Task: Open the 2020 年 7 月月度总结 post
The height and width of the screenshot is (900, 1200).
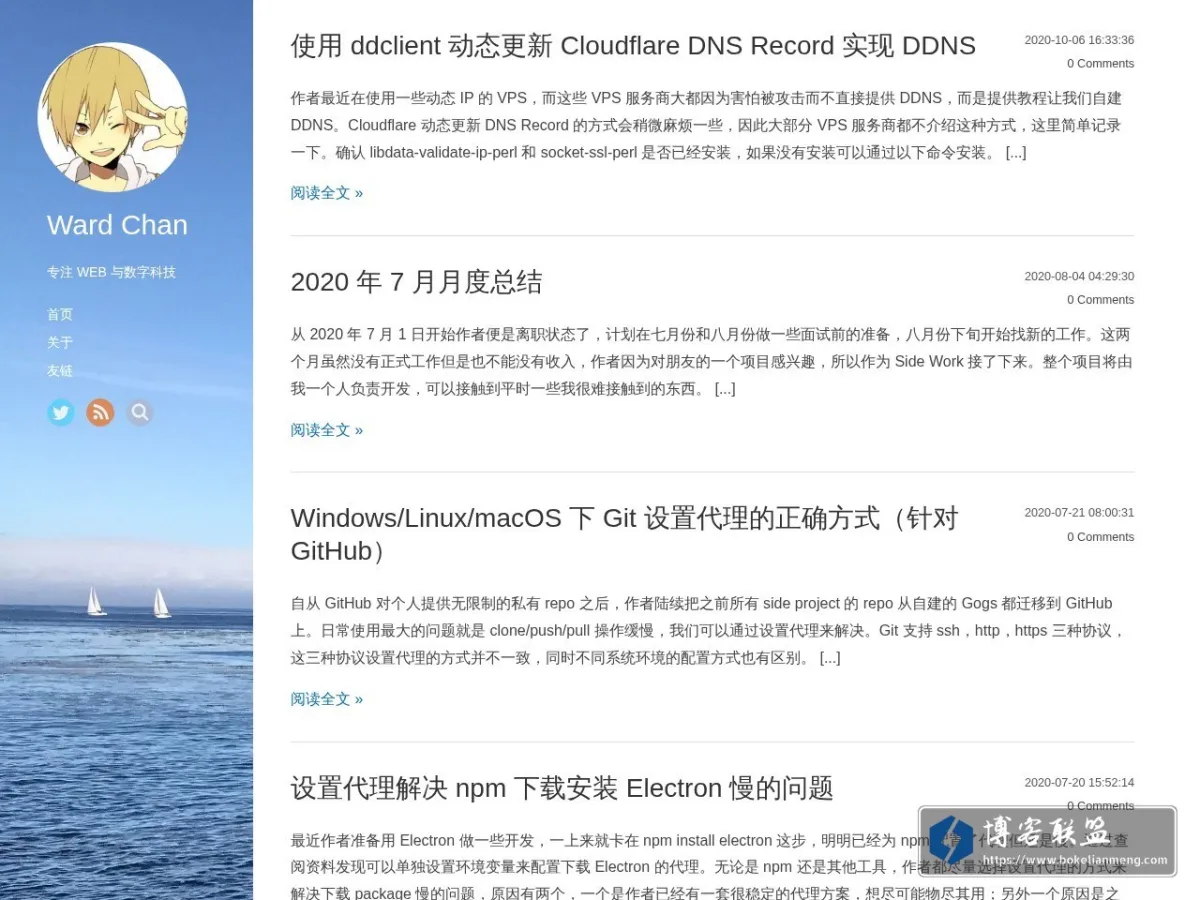Action: coord(416,282)
